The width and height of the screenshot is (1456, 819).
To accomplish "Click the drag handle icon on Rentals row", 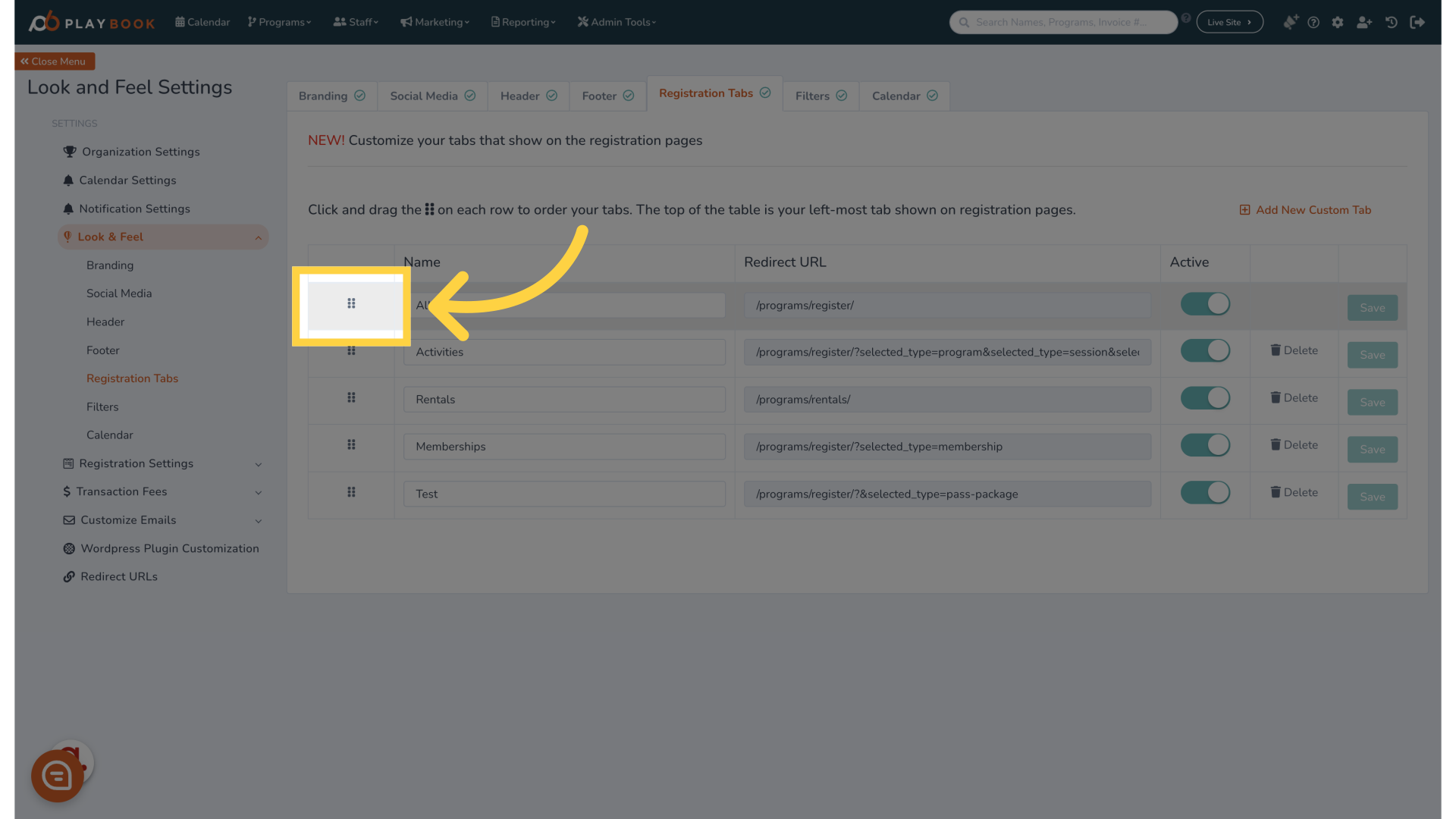I will coord(352,397).
